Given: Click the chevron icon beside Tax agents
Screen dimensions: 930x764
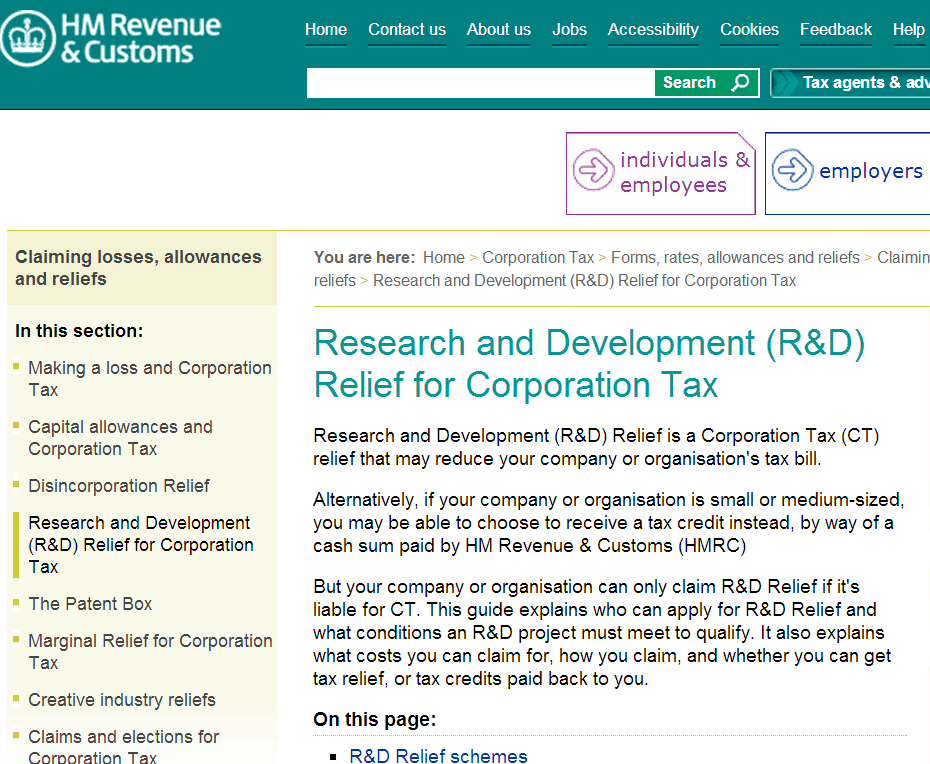Looking at the screenshot, I should (785, 82).
